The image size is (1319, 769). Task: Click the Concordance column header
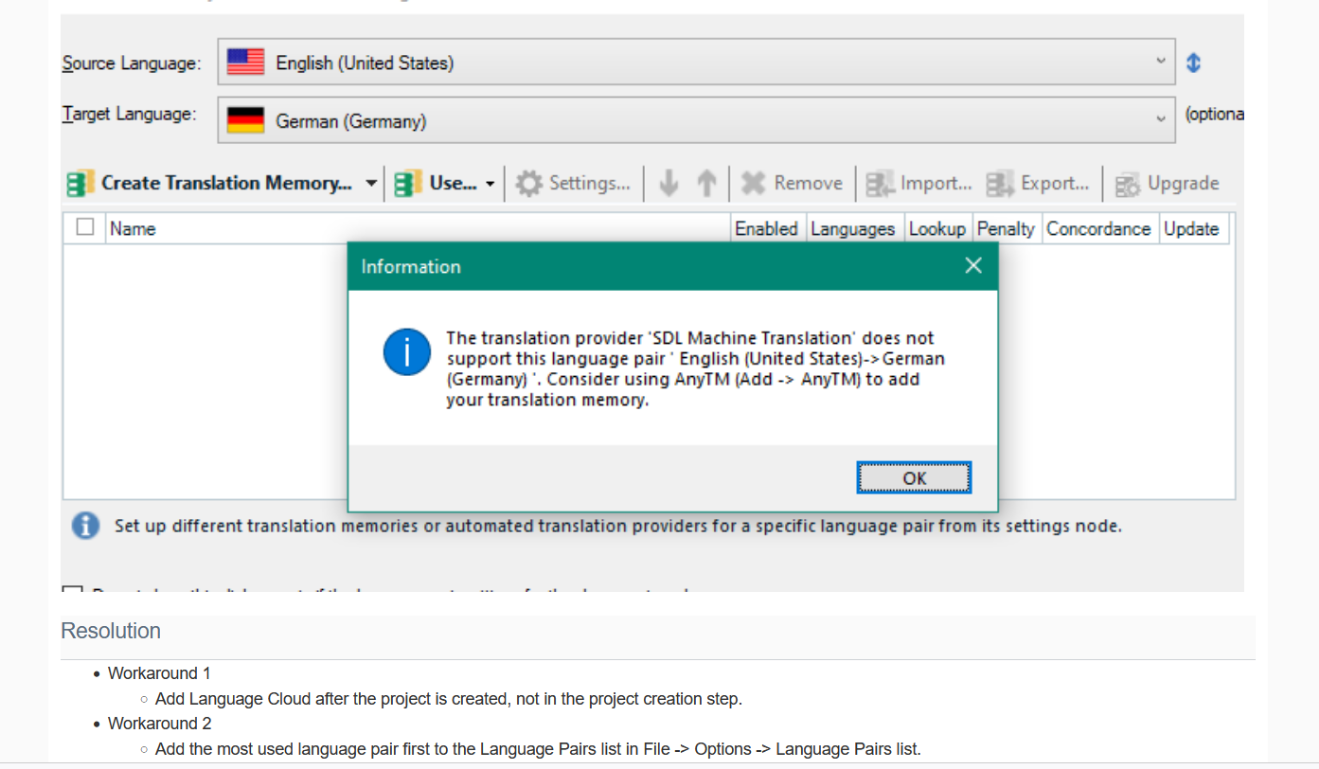pos(1098,229)
